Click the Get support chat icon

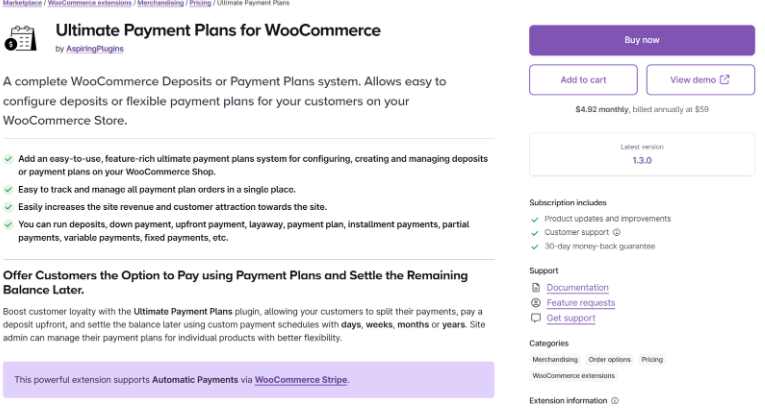pos(536,318)
